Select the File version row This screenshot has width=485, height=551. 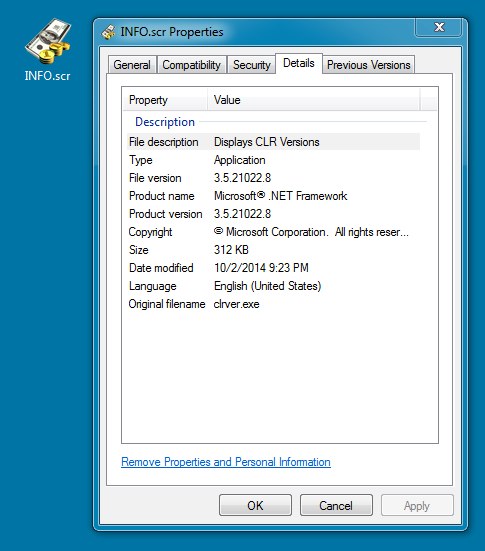273,178
